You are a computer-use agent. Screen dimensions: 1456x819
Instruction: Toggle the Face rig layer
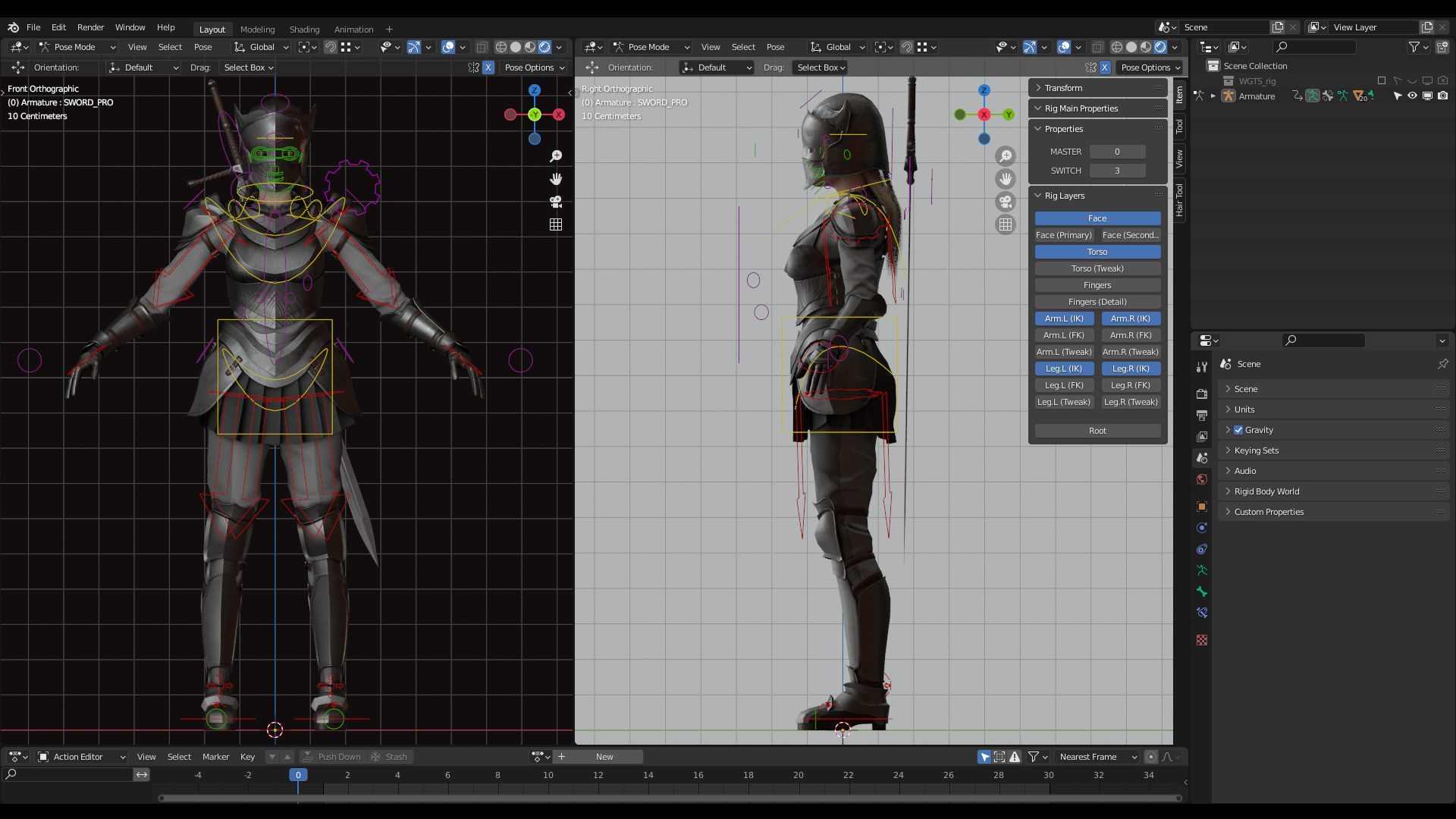[1097, 218]
